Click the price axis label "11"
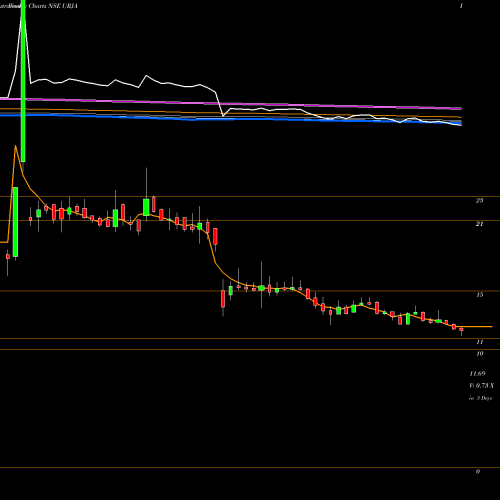Viewport: 500px width, 500px height. (480, 342)
